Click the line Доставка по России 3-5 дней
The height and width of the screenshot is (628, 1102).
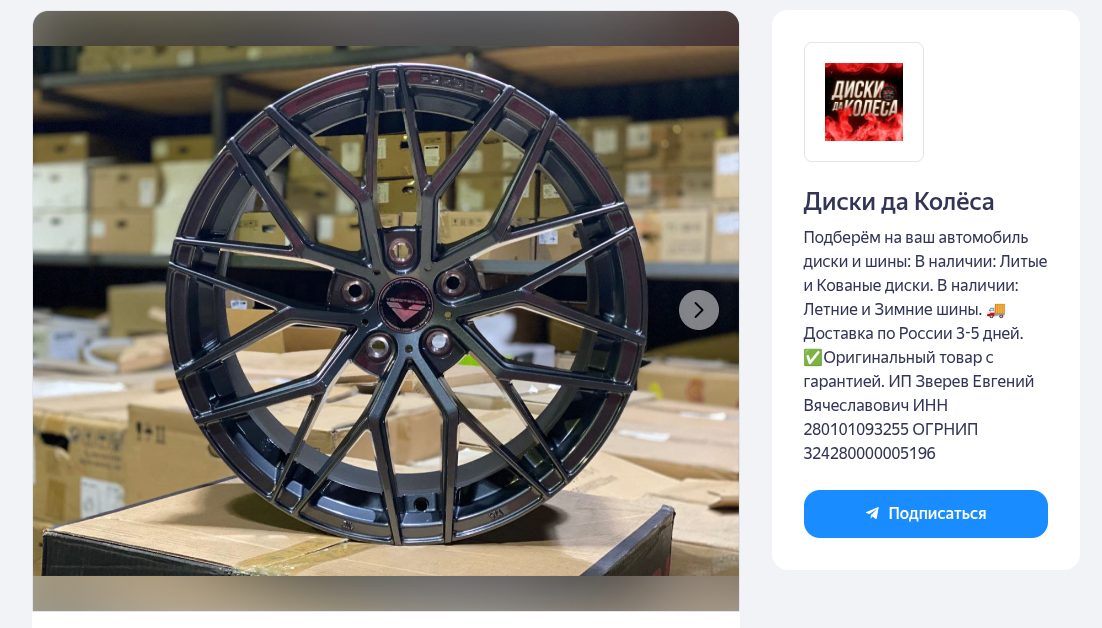coord(913,334)
